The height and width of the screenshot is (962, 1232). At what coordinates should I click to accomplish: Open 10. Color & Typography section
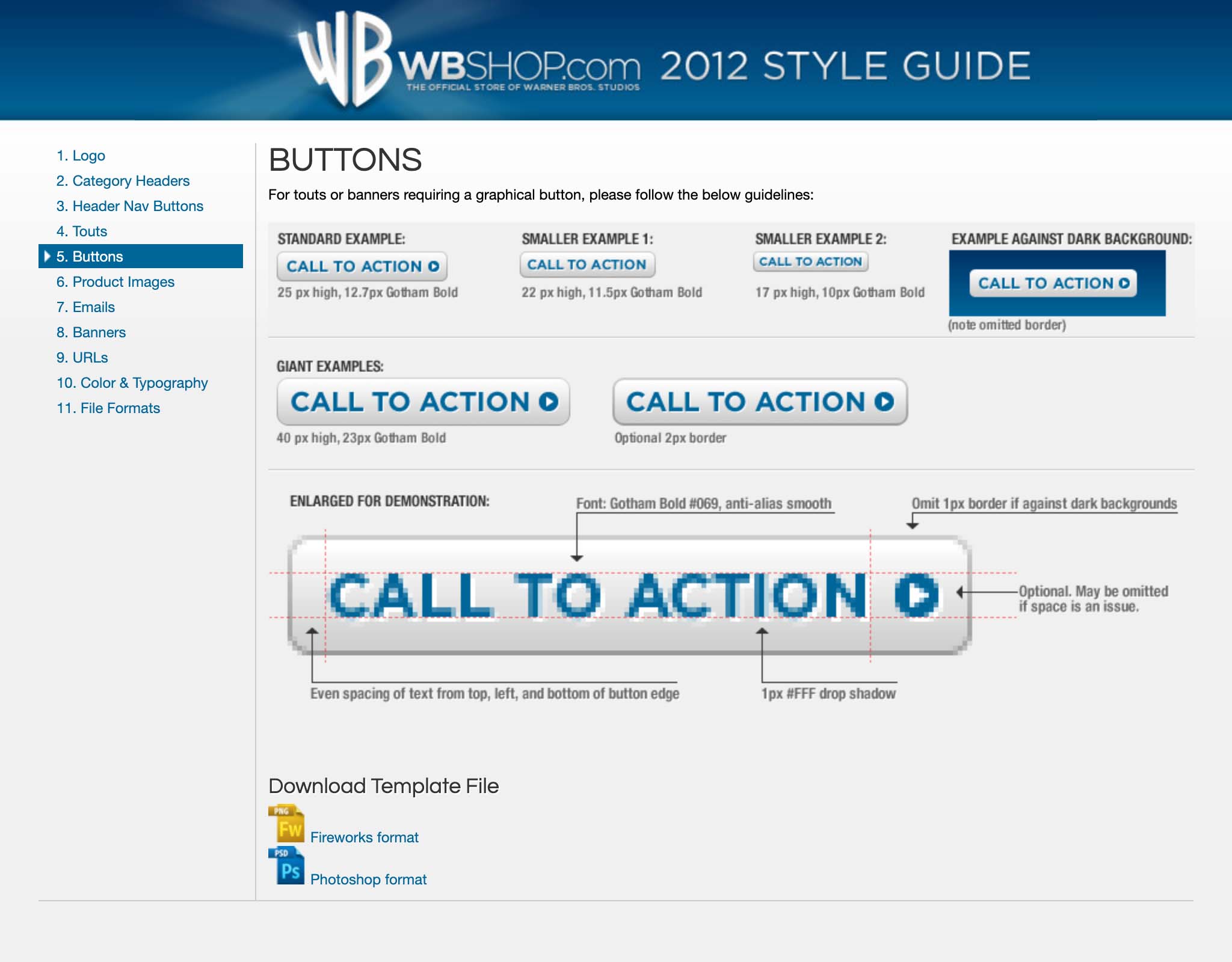pyautogui.click(x=132, y=383)
